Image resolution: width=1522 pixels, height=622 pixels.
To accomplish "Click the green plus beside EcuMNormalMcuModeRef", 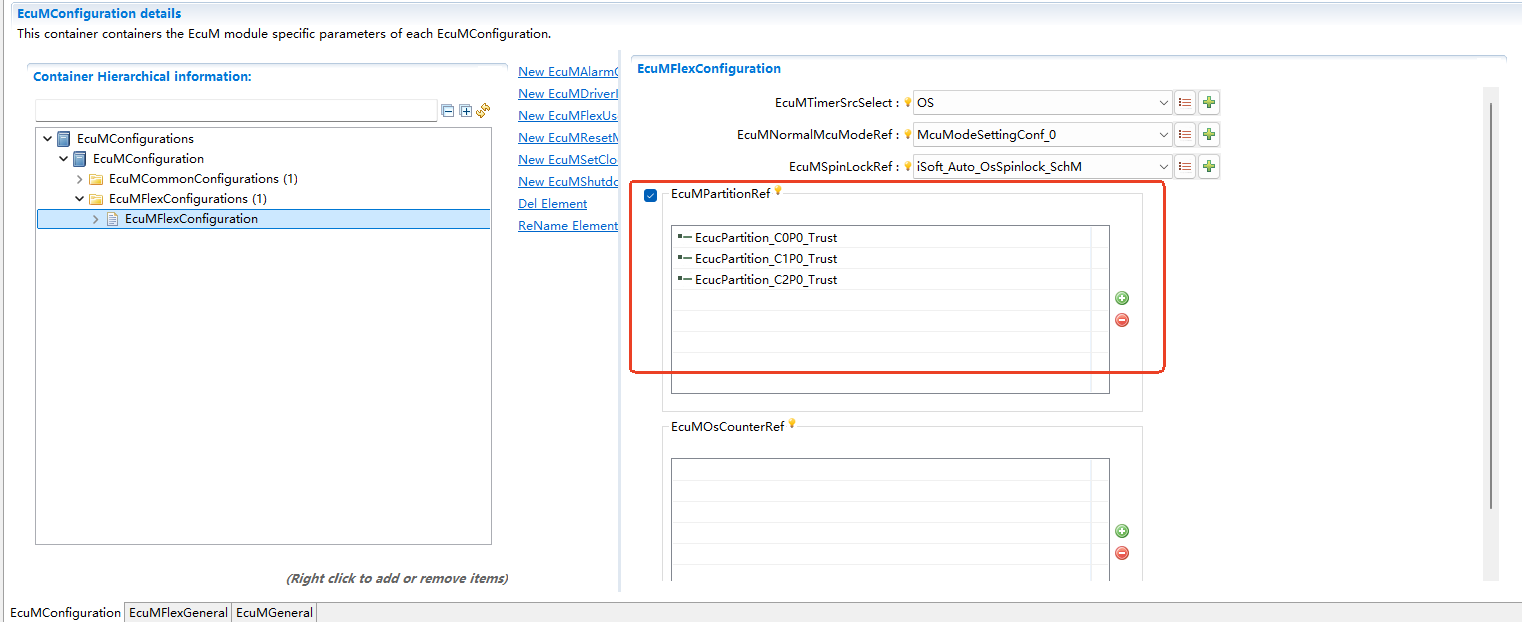I will coord(1209,134).
